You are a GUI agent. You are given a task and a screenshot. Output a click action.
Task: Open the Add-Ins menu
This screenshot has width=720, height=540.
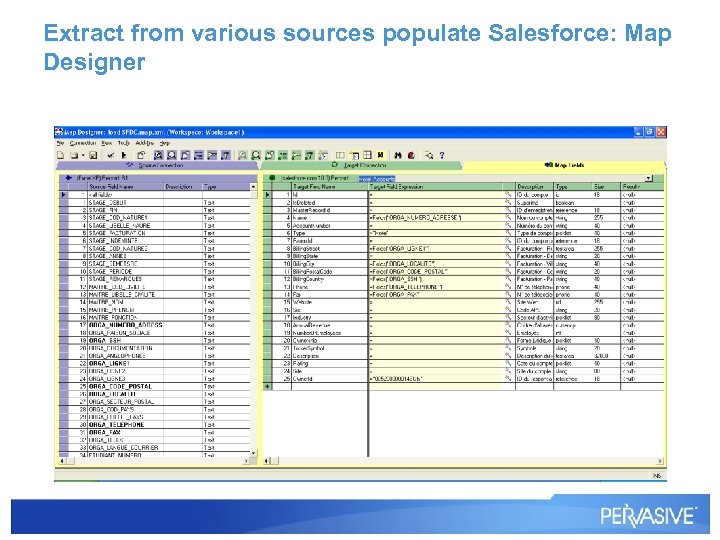click(145, 143)
